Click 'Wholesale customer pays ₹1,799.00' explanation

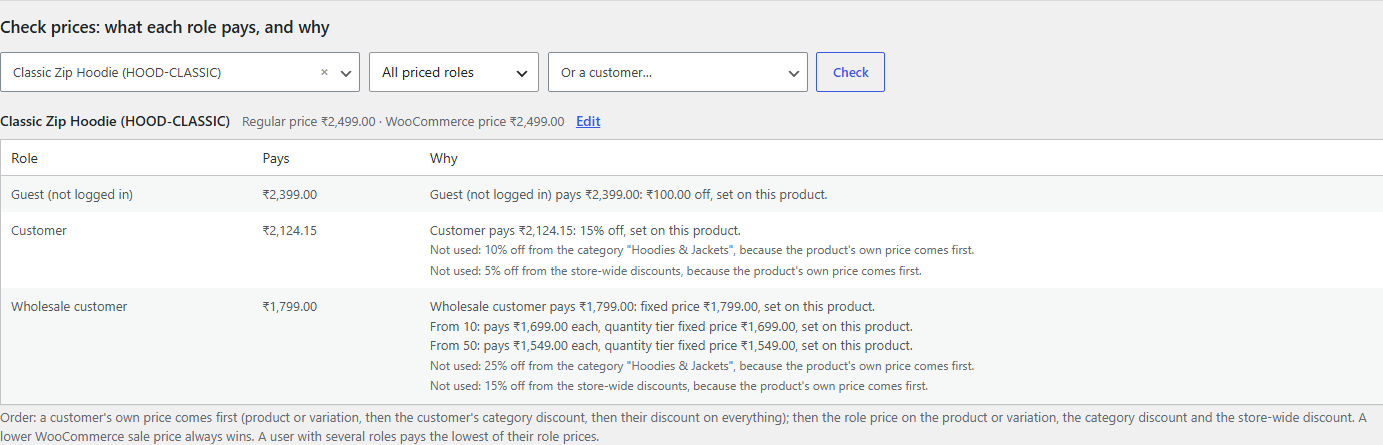pos(653,307)
